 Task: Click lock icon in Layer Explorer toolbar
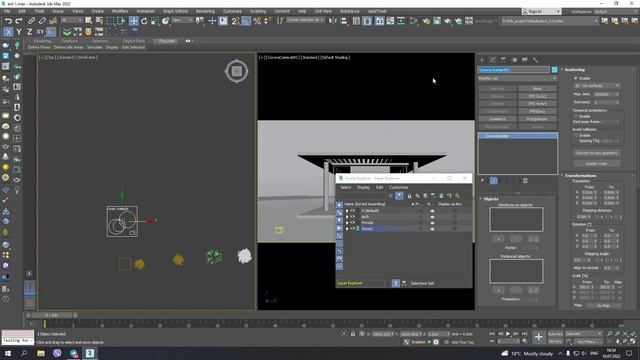point(409,196)
